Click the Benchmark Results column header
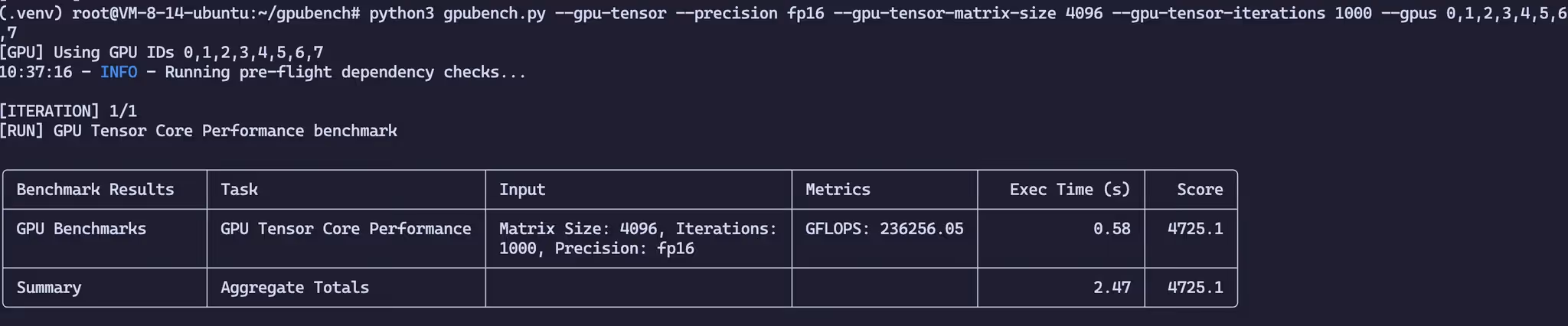 95,190
